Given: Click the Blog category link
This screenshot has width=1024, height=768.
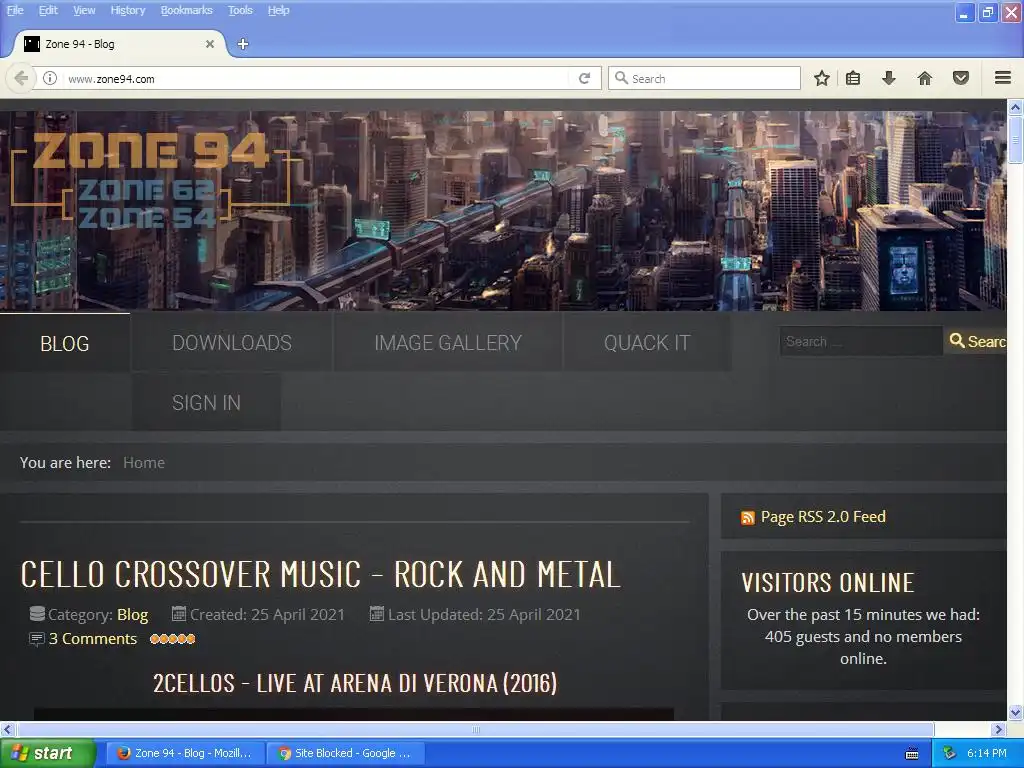Looking at the screenshot, I should (x=133, y=615).
